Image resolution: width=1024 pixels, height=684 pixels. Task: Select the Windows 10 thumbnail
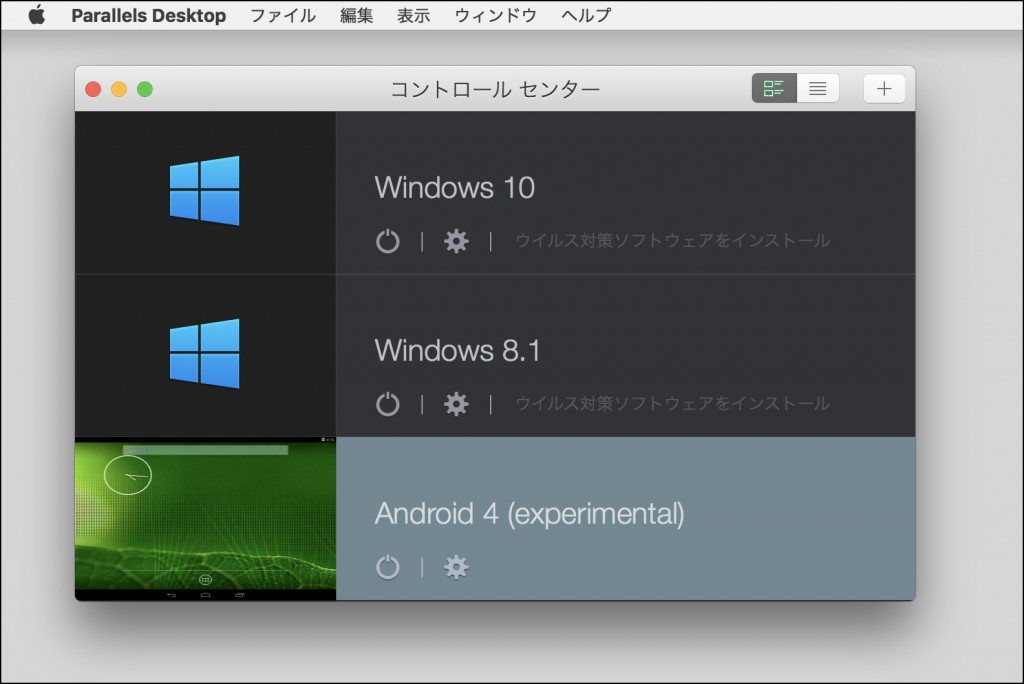[x=205, y=192]
